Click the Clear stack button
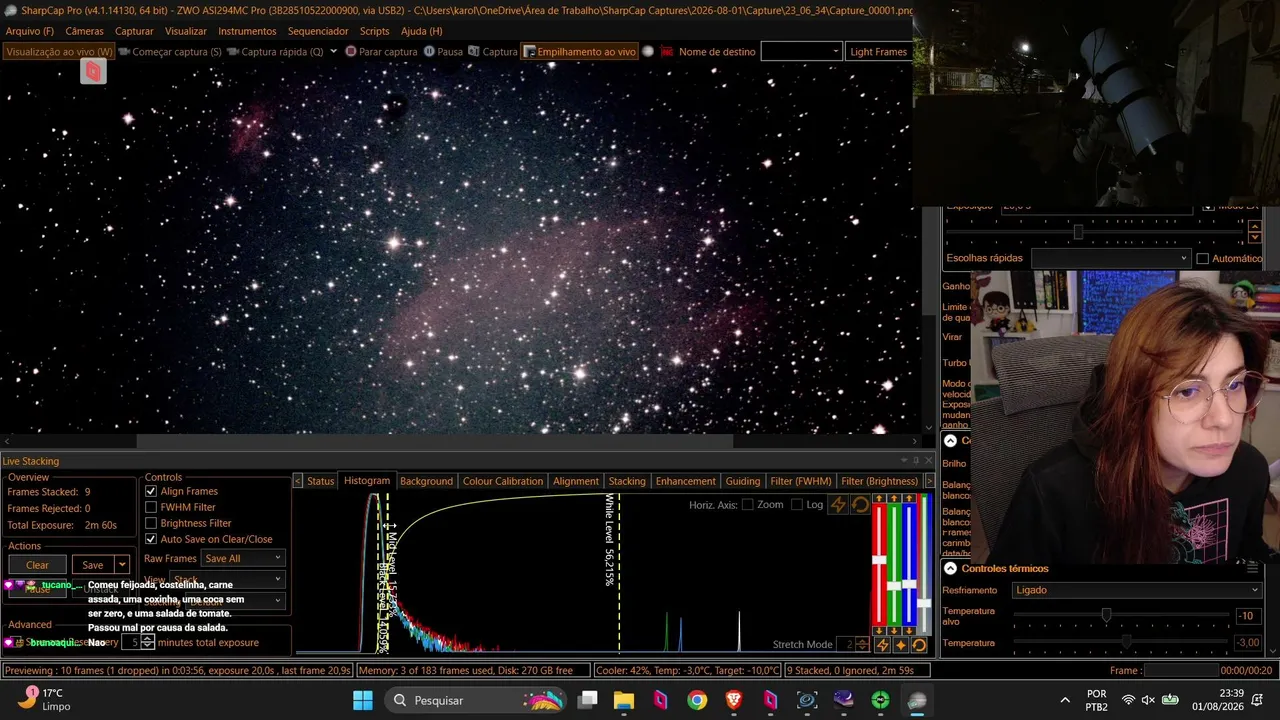 37,565
